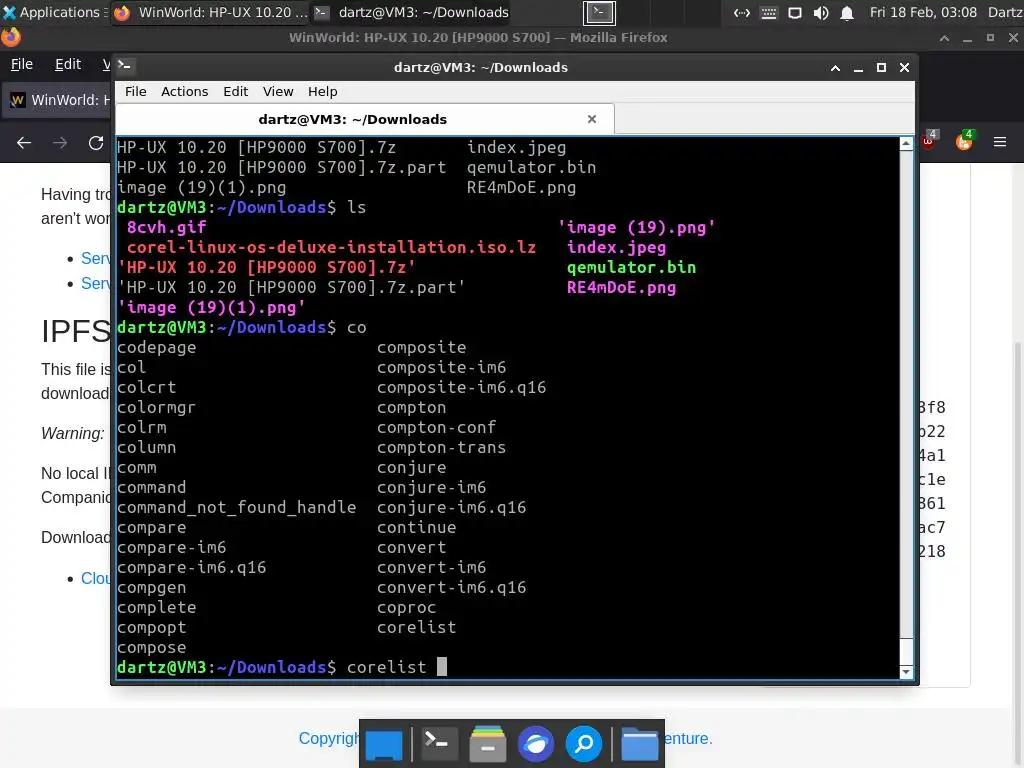Click the keyboard layout tray icon

769,13
